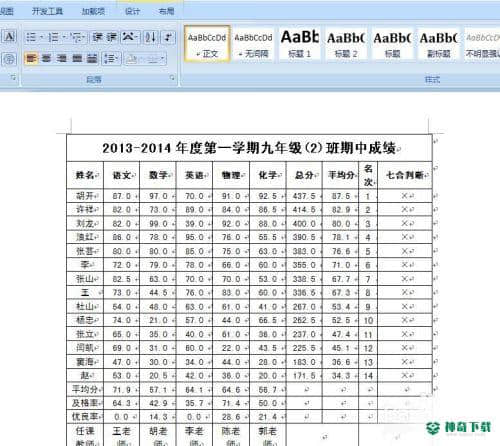The width and height of the screenshot is (500, 446).
Task: Toggle justify alignment
Action: (x=77, y=59)
